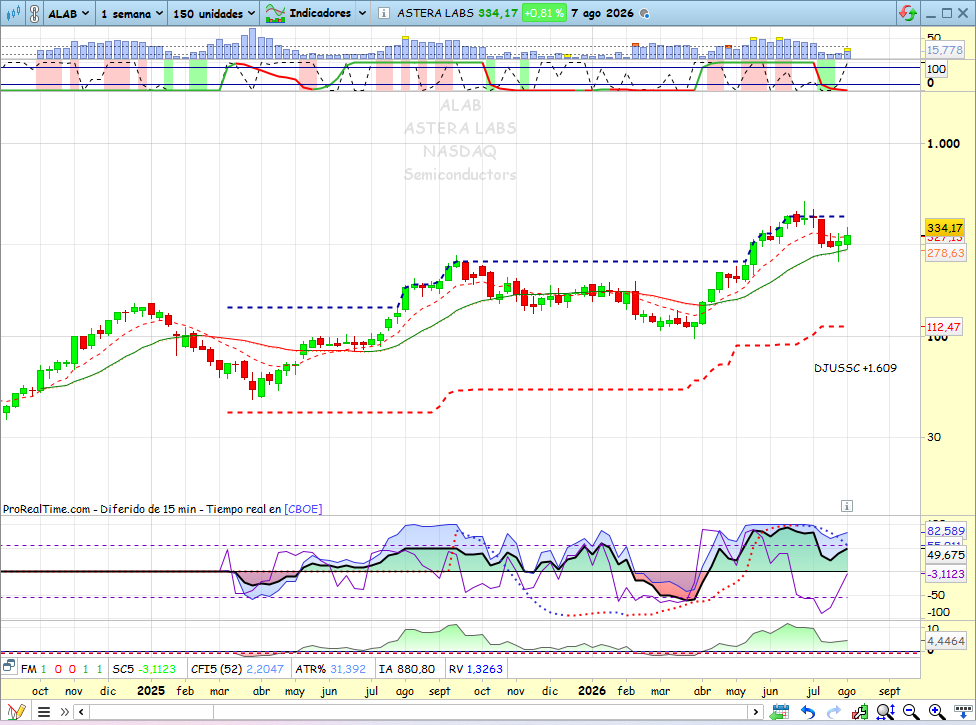976x725 pixels.
Task: Click the -3,1123 indicator axis label
Action: (945, 574)
